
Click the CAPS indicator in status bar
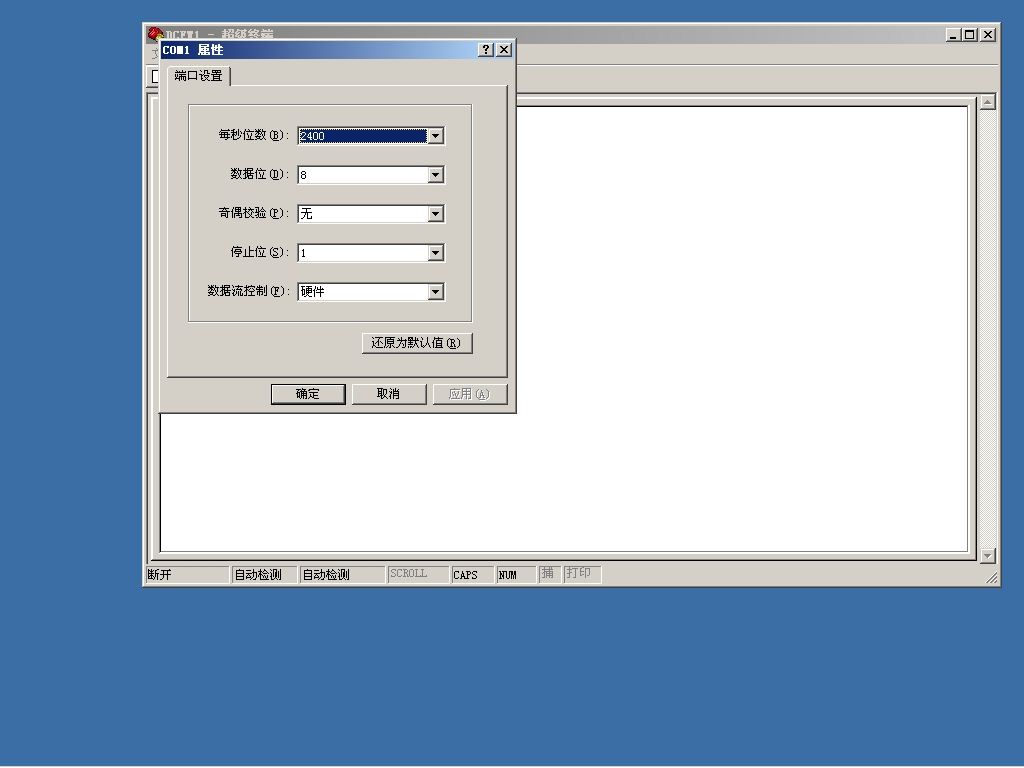click(x=472, y=575)
